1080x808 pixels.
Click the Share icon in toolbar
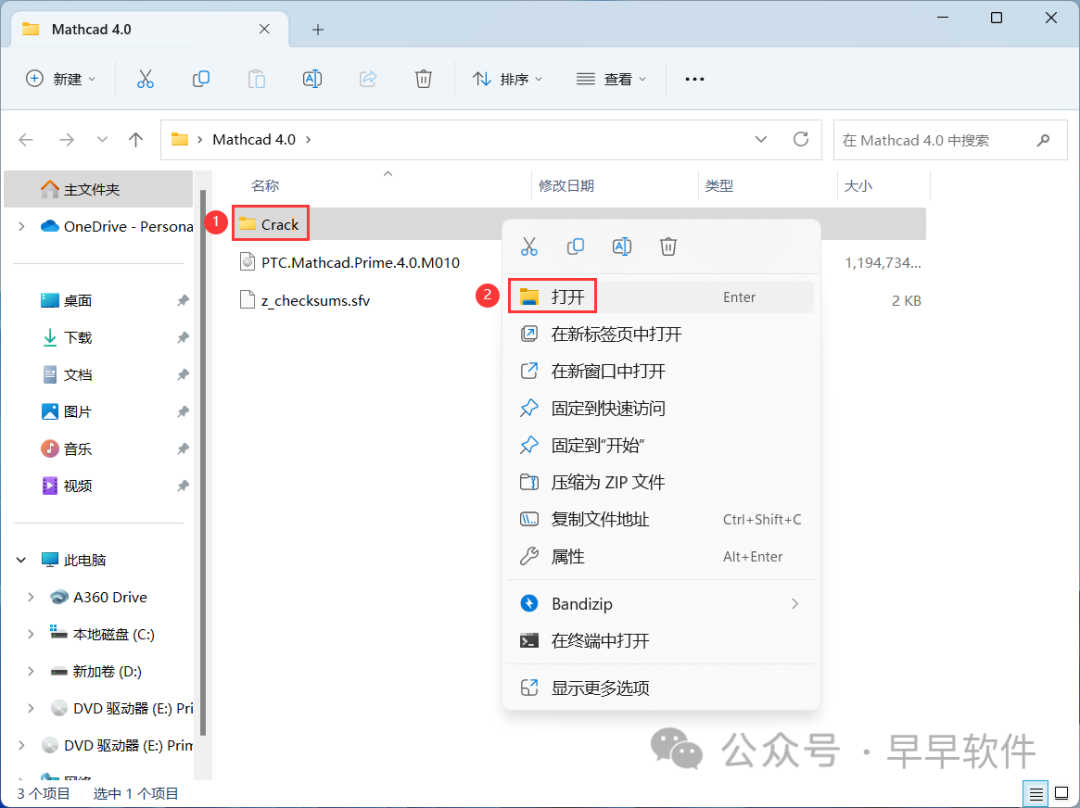[368, 79]
